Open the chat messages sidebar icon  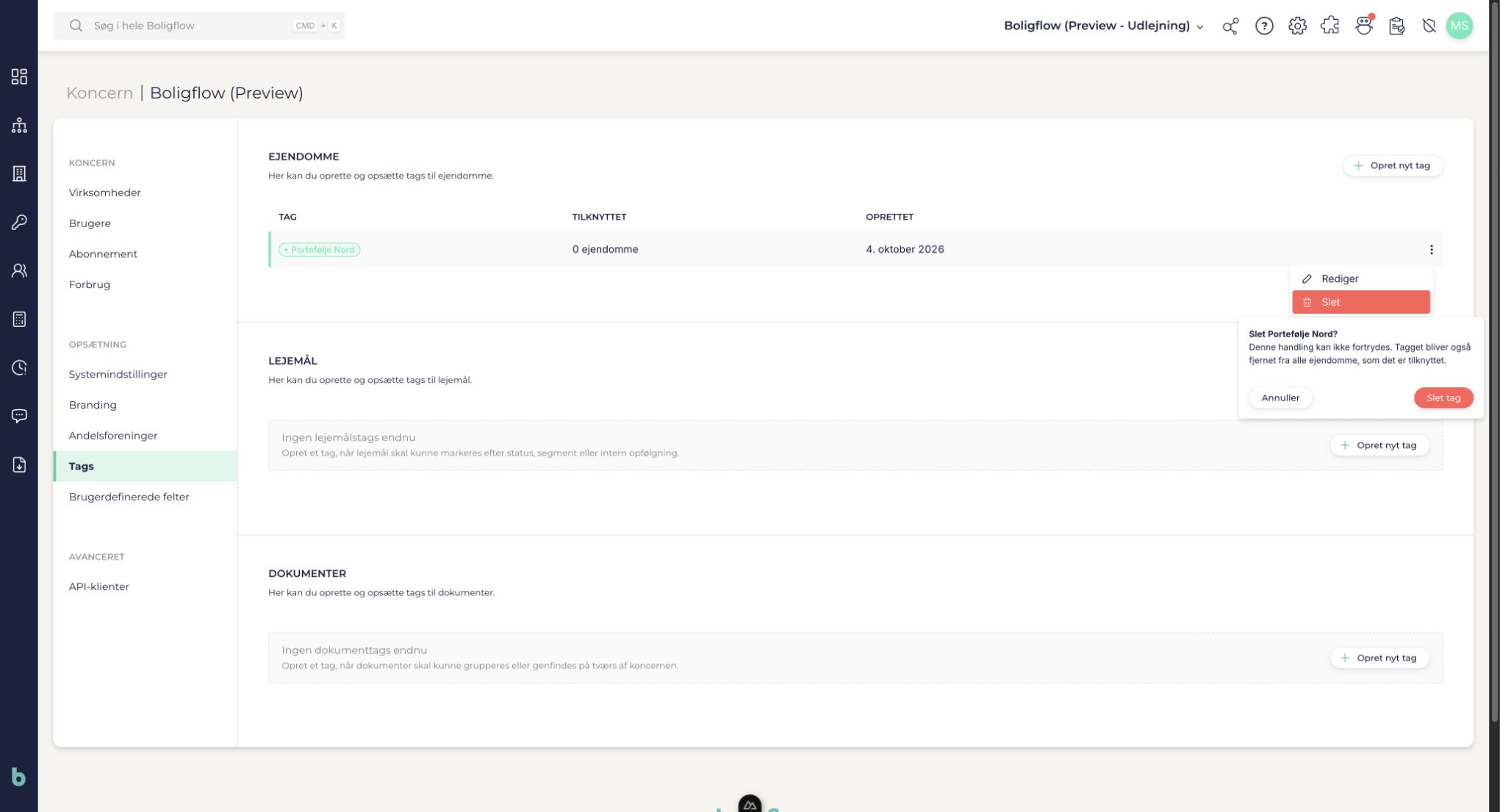(x=19, y=416)
